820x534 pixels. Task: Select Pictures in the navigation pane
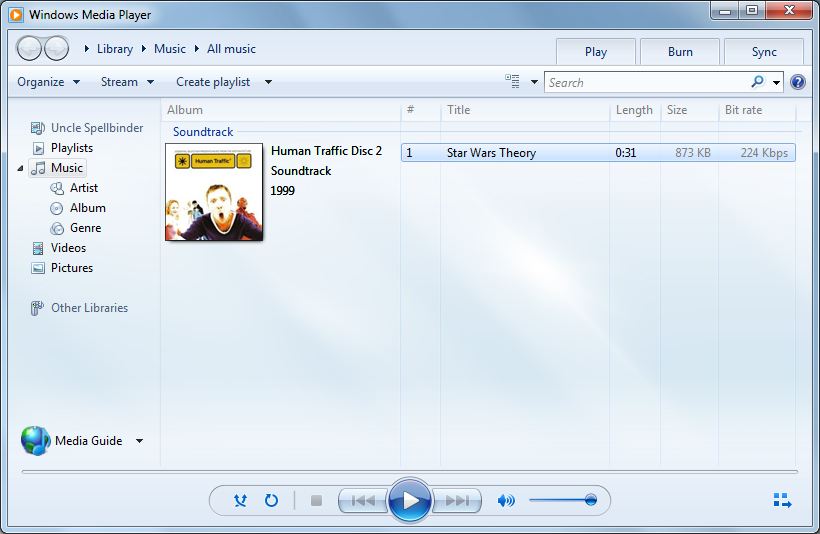click(x=72, y=268)
